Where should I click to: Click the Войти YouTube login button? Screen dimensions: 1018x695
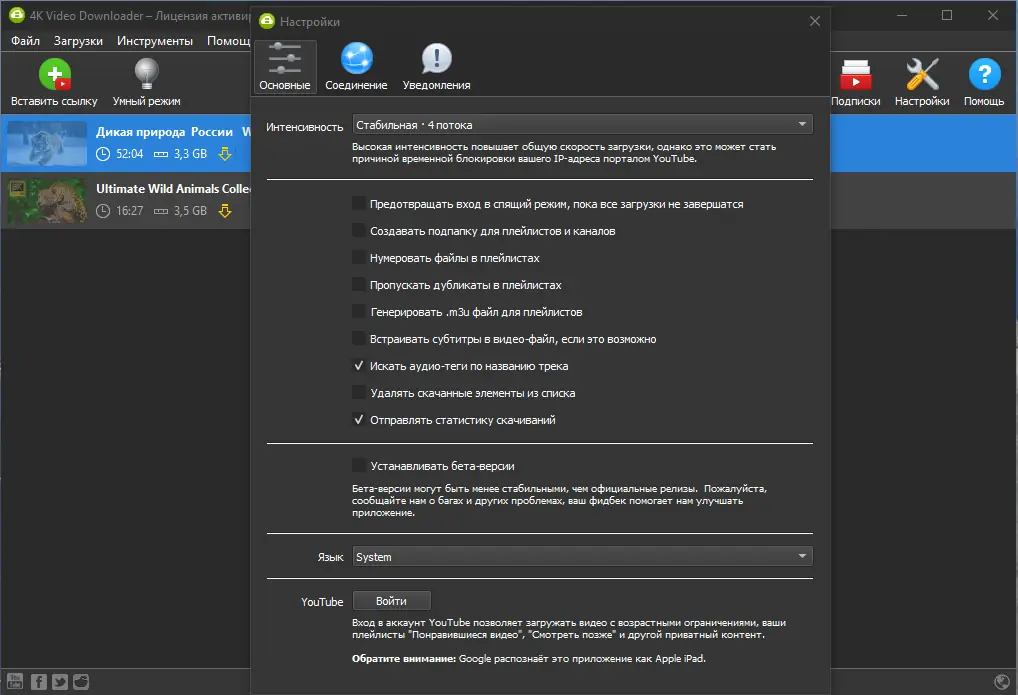pos(391,601)
